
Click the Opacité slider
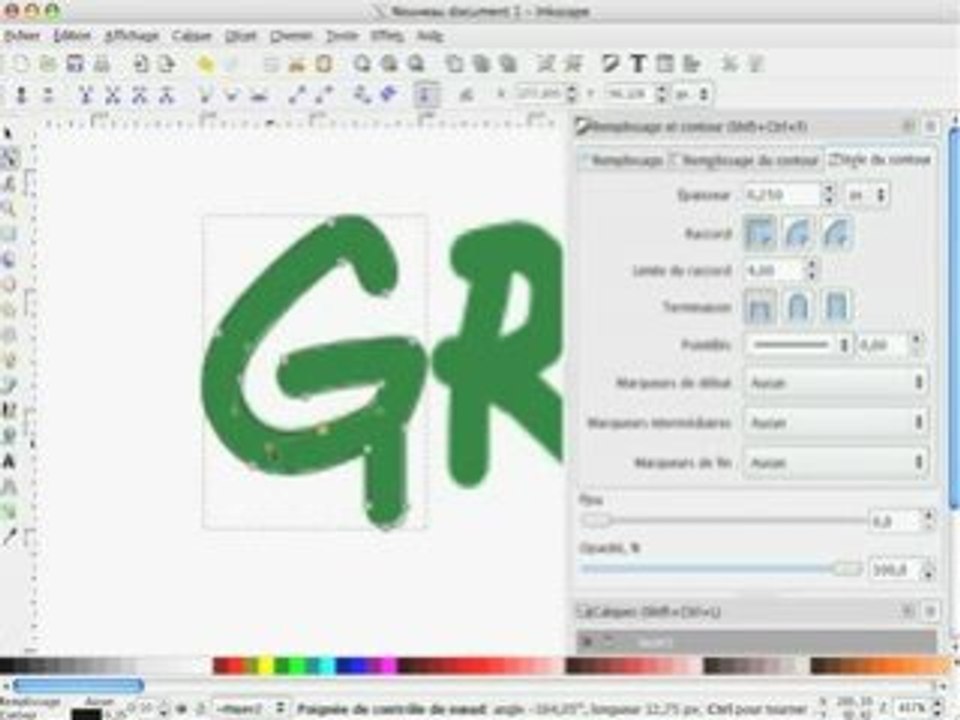click(x=722, y=569)
